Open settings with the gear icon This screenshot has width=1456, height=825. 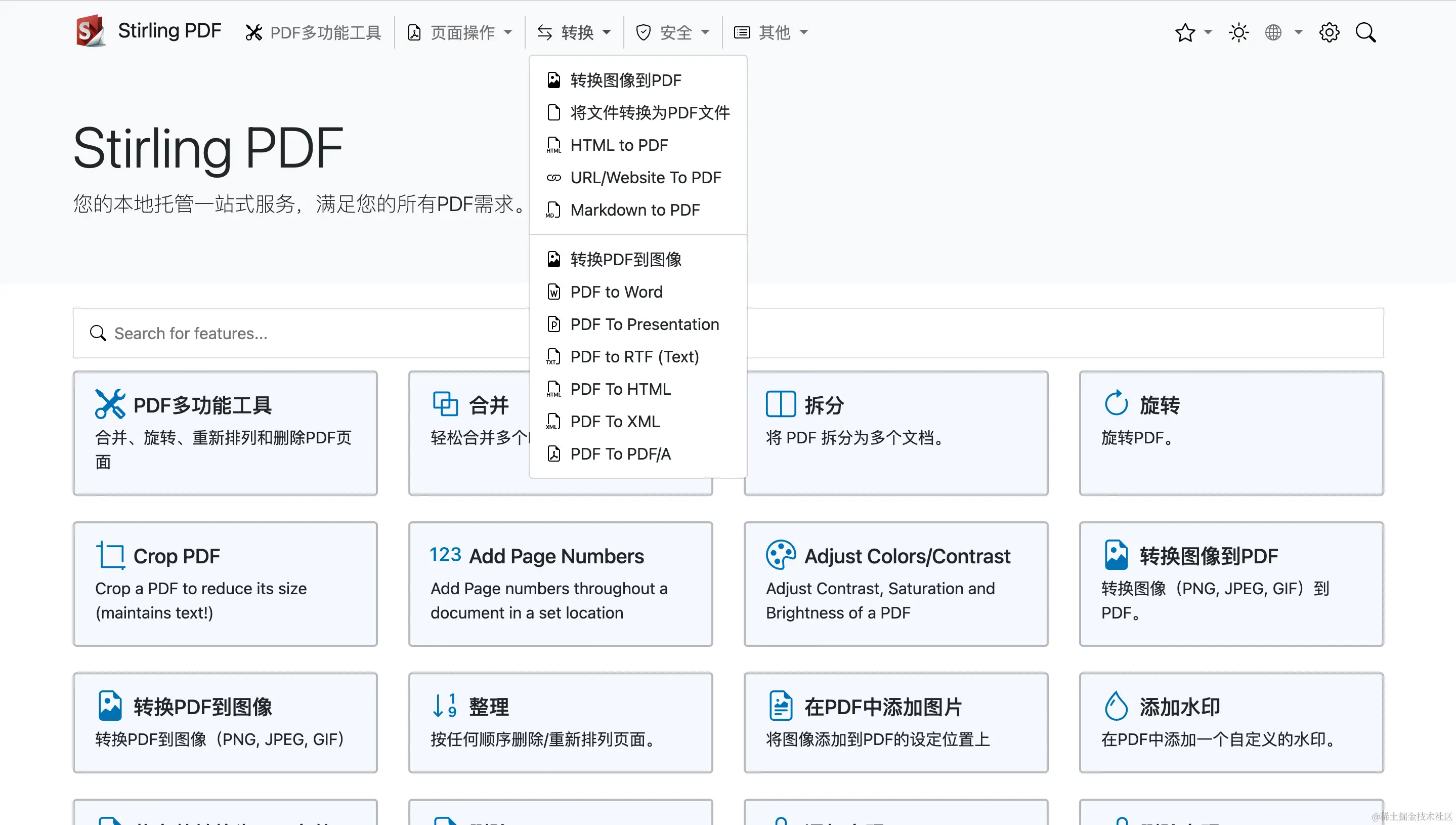click(1329, 33)
